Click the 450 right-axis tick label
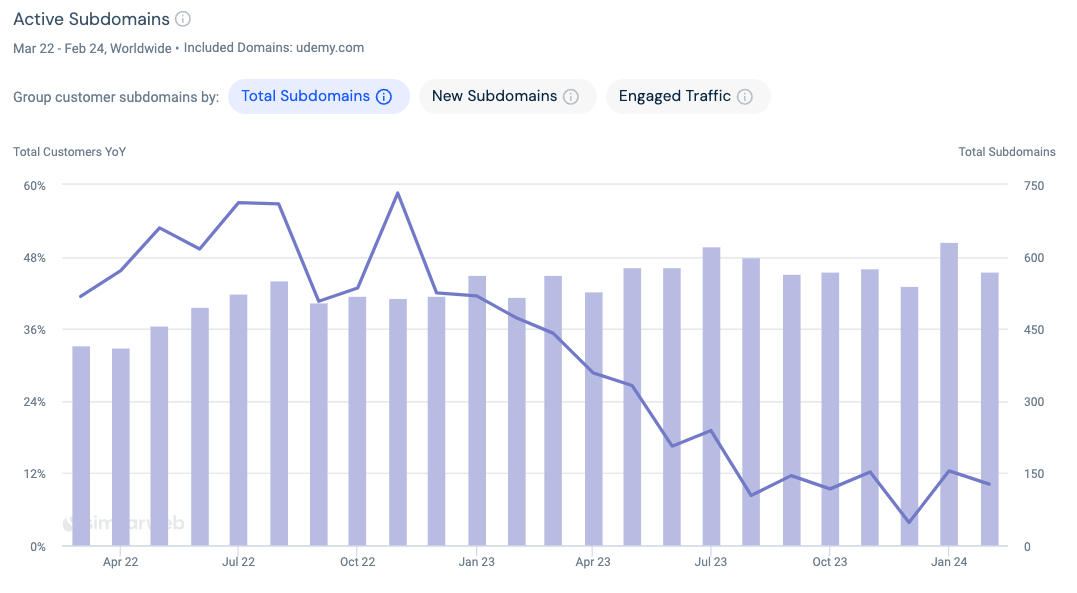 [1034, 330]
